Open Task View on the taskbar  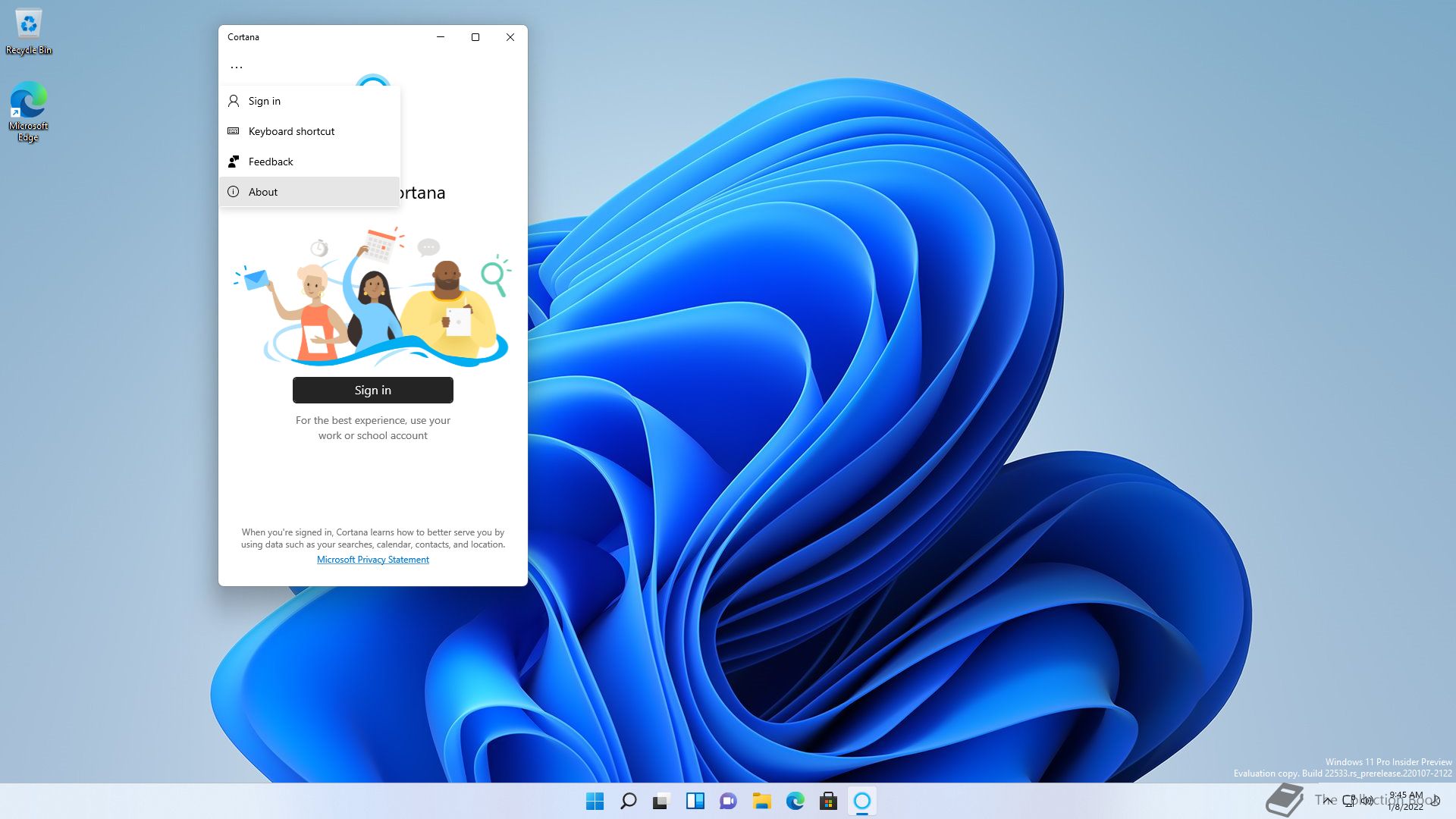[x=661, y=801]
